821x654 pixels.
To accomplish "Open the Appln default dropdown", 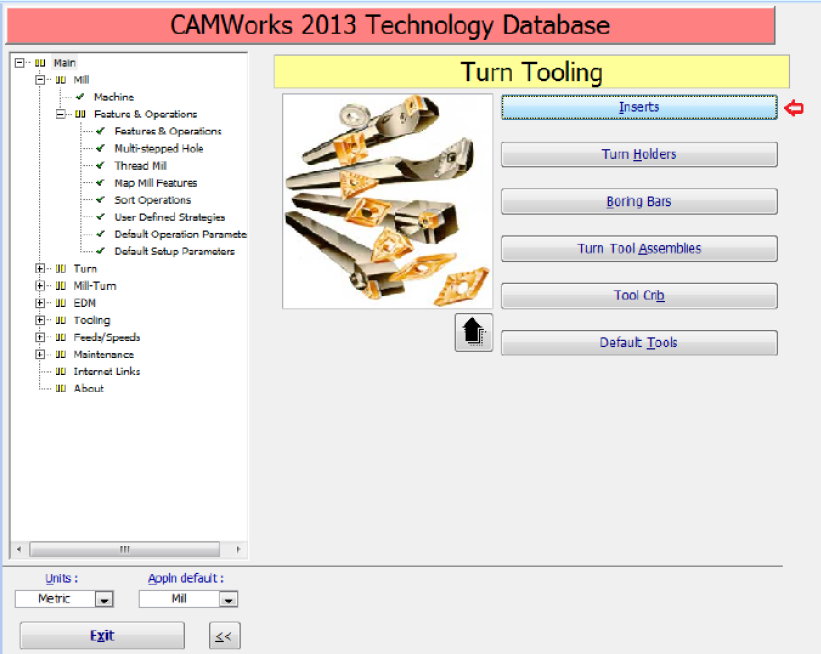I will 228,600.
